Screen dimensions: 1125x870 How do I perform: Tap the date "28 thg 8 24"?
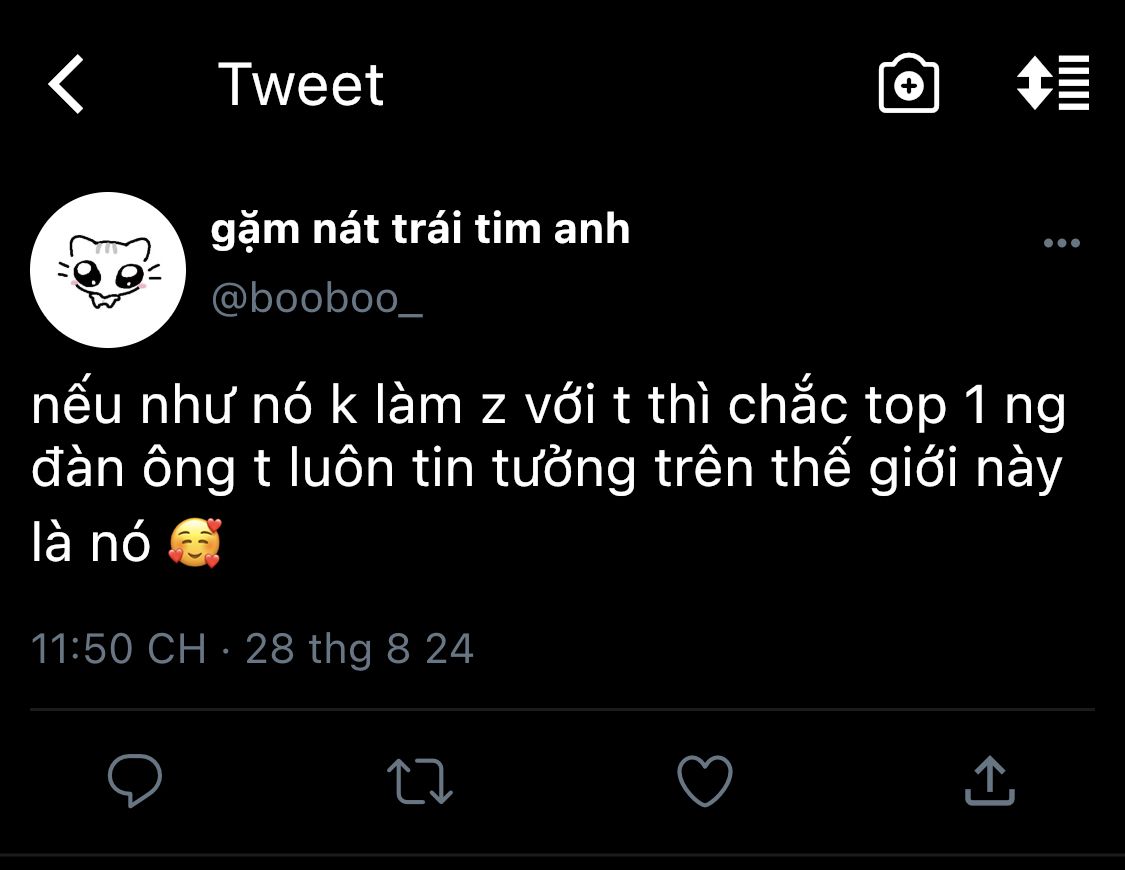click(359, 649)
